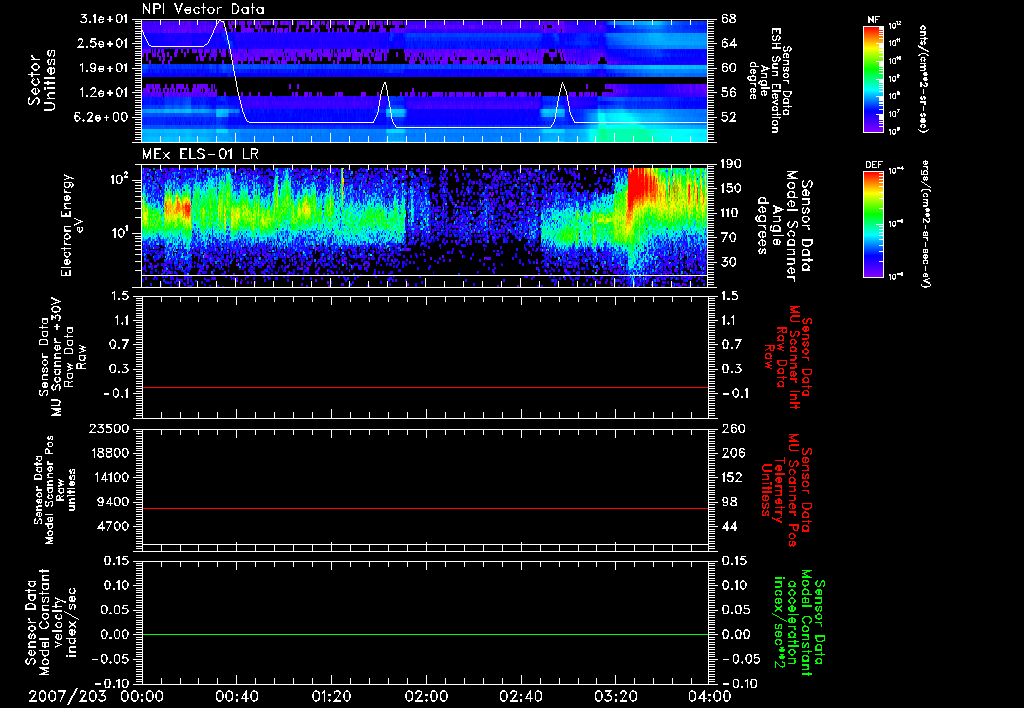This screenshot has width=1024, height=708.
Task: Click the 2.5e+01 sector tick label
Action: pos(104,43)
